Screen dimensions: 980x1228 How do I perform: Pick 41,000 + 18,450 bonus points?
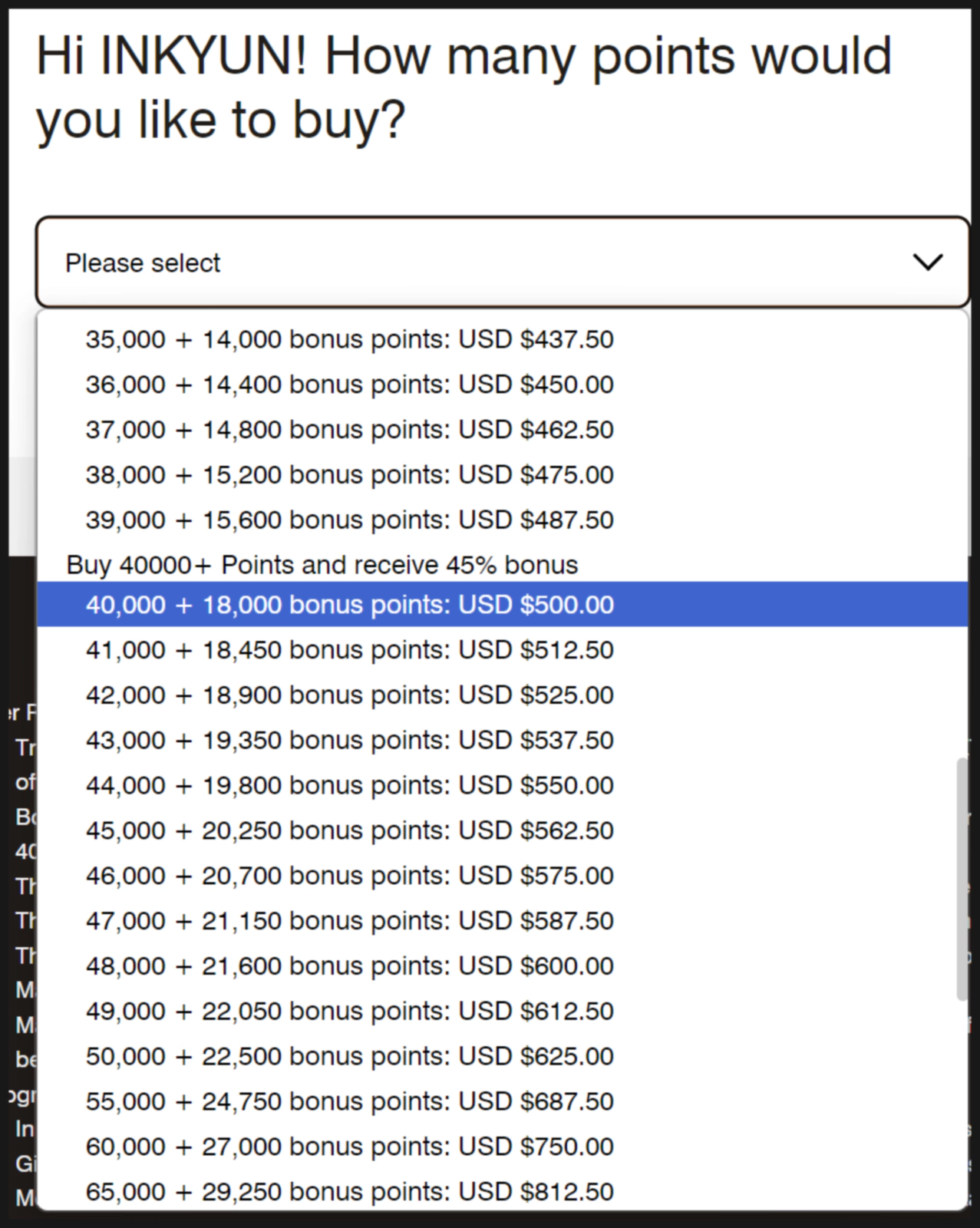click(x=349, y=650)
